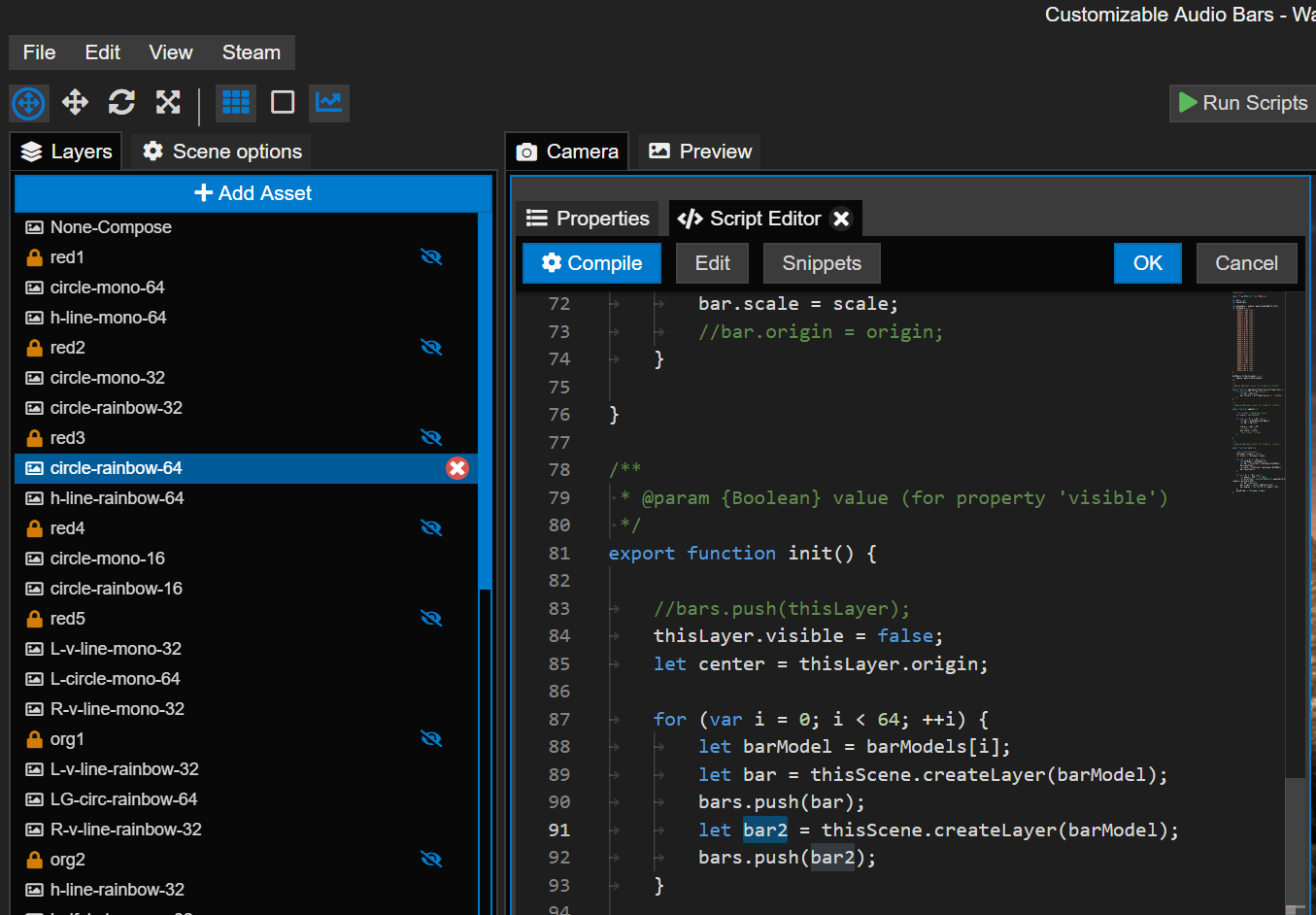Open the Steam menu

point(252,52)
